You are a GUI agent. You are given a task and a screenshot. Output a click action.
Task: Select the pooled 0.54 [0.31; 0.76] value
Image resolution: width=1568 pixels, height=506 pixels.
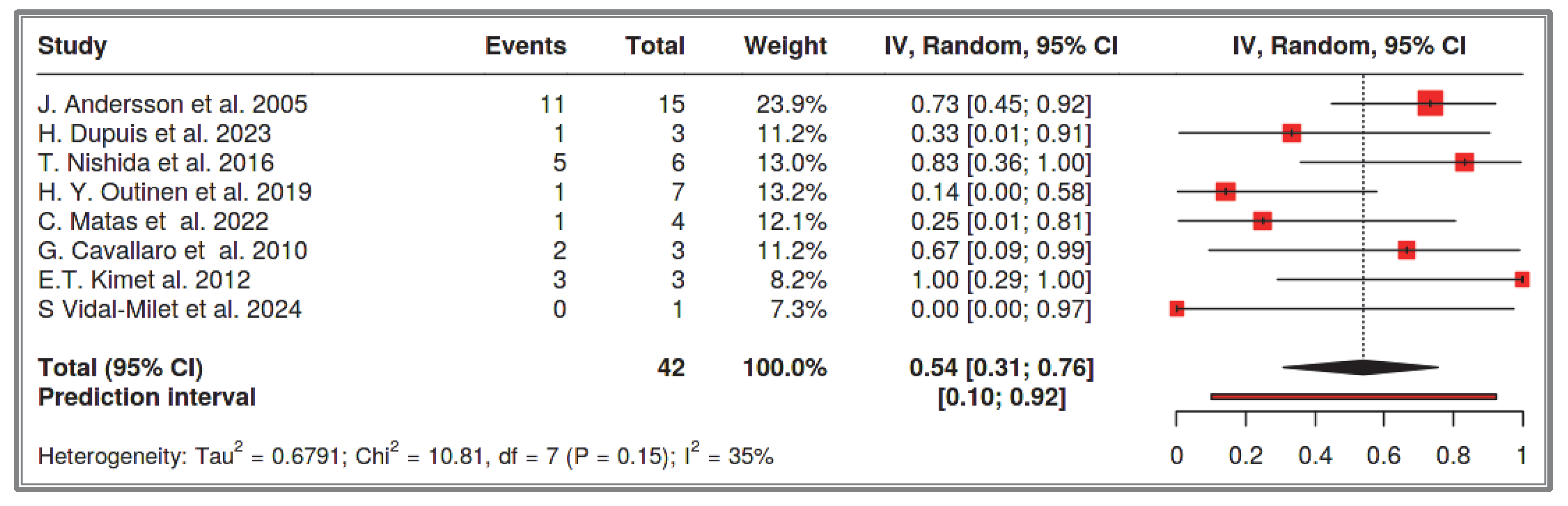(x=1001, y=367)
